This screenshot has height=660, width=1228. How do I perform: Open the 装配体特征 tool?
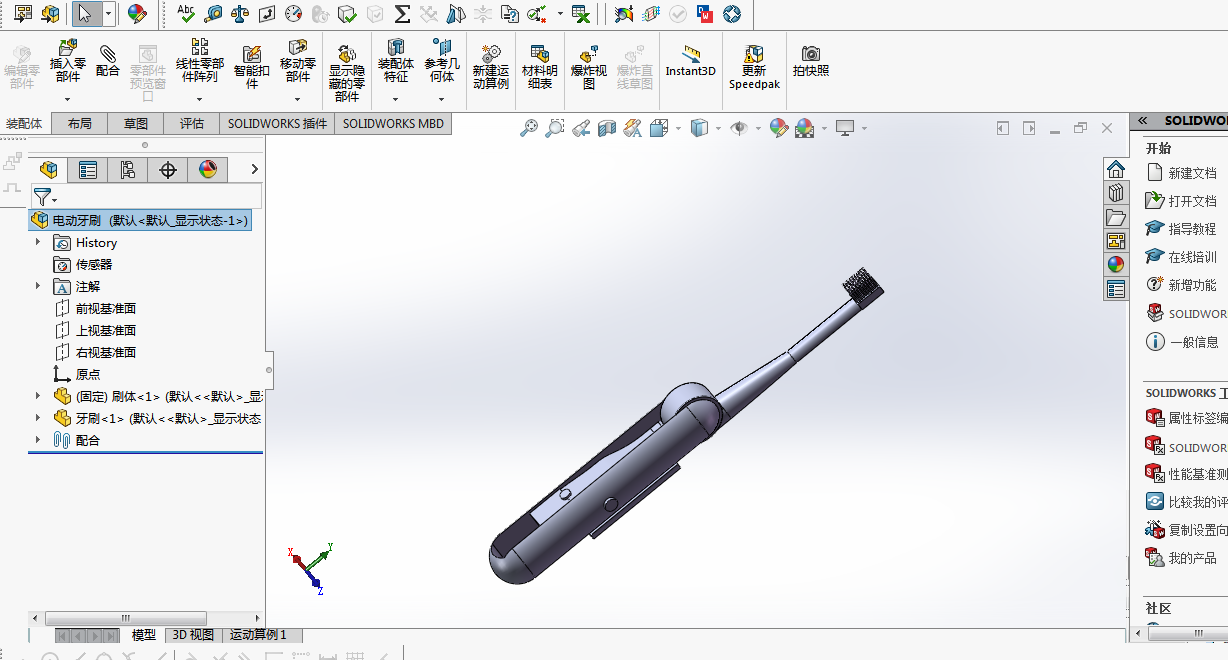click(x=396, y=60)
